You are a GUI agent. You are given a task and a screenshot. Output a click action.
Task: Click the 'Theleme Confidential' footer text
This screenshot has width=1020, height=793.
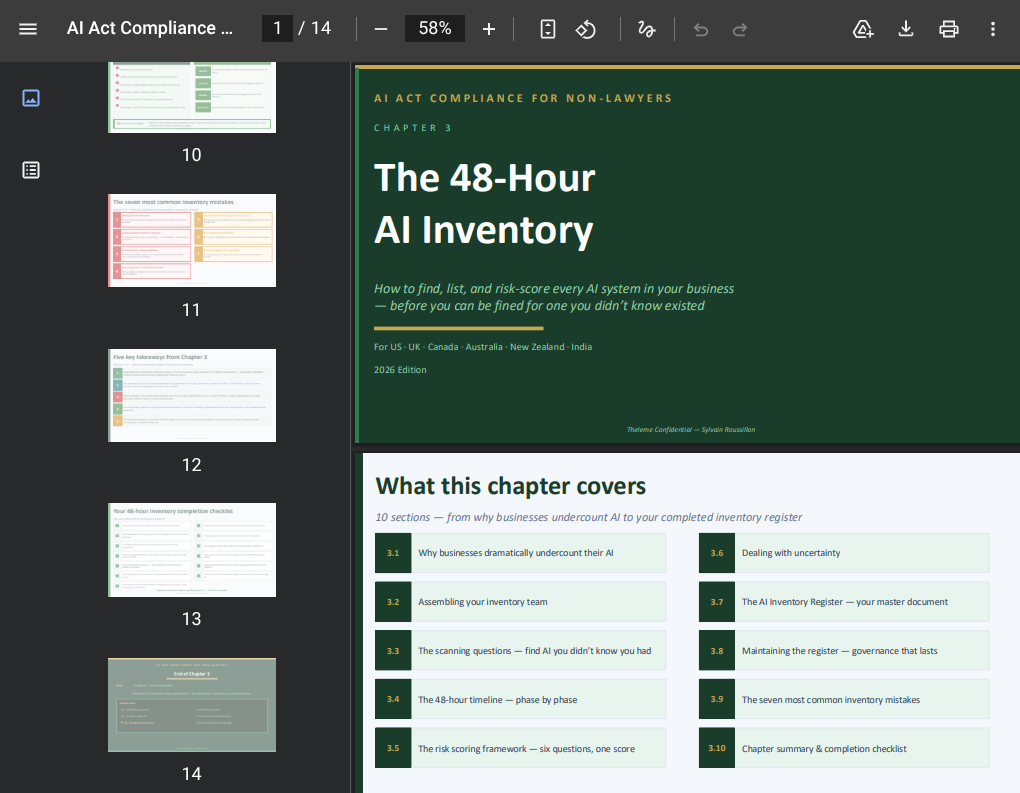(x=691, y=429)
